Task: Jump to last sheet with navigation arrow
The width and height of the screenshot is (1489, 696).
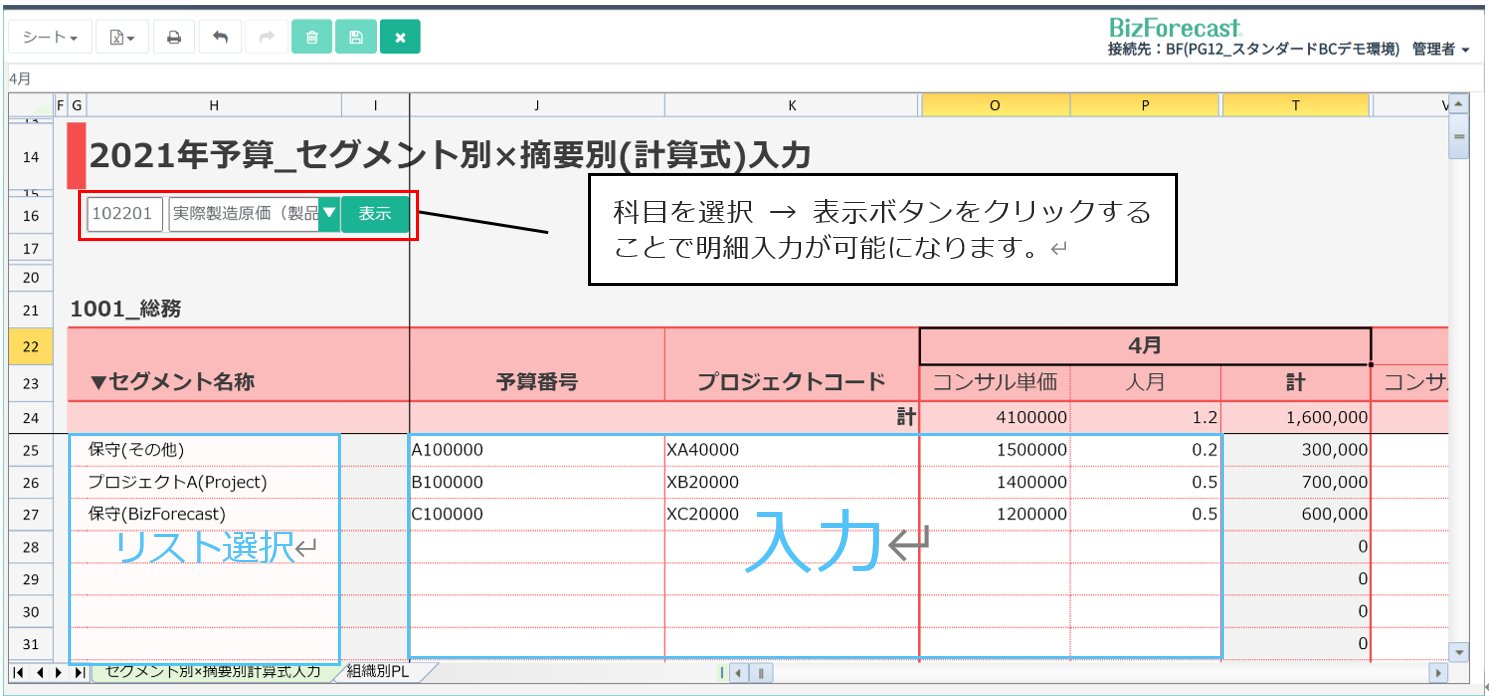Action: 79,672
